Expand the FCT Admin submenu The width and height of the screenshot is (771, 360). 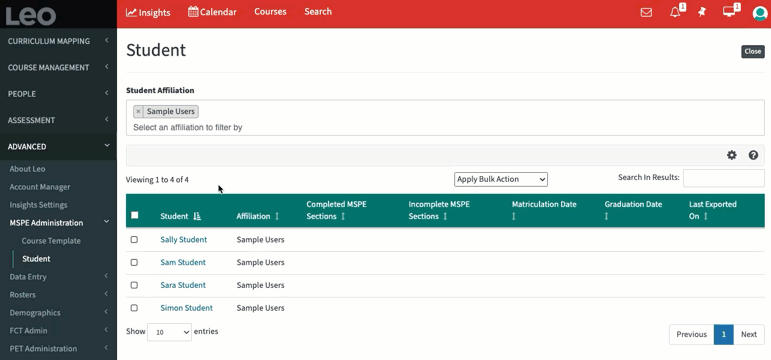pyautogui.click(x=58, y=330)
